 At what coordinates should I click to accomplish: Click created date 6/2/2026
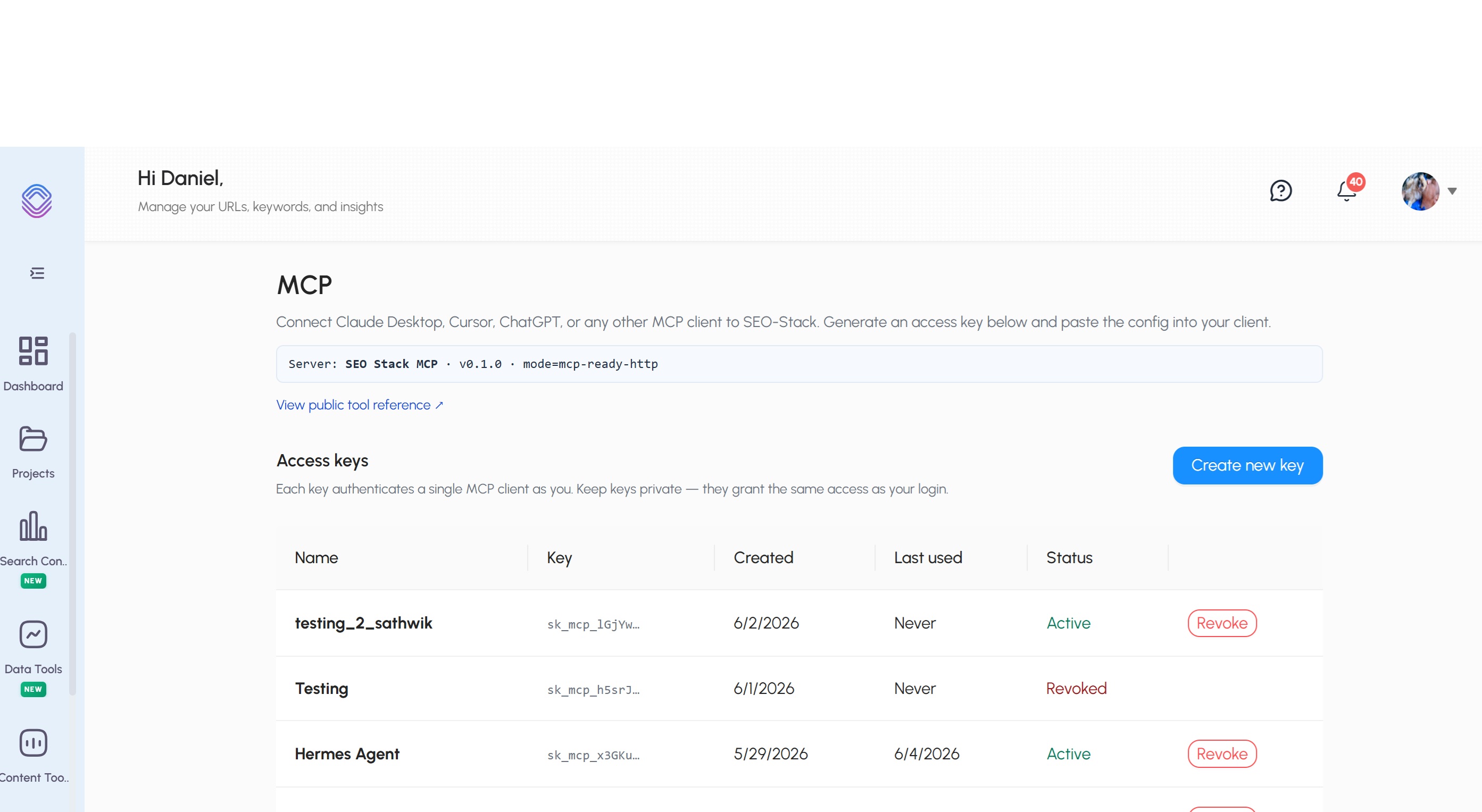pos(767,623)
